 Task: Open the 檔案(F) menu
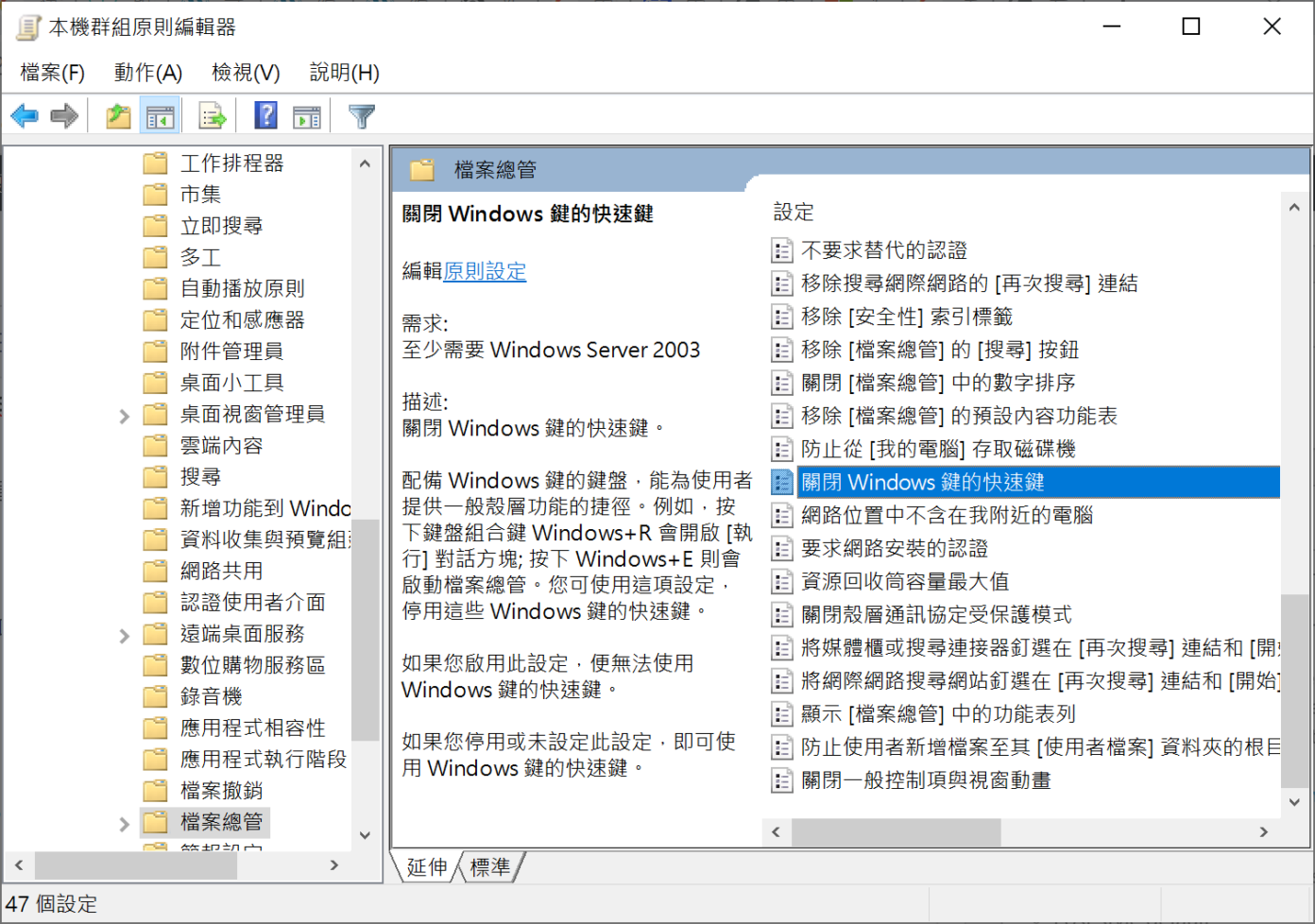point(53,73)
